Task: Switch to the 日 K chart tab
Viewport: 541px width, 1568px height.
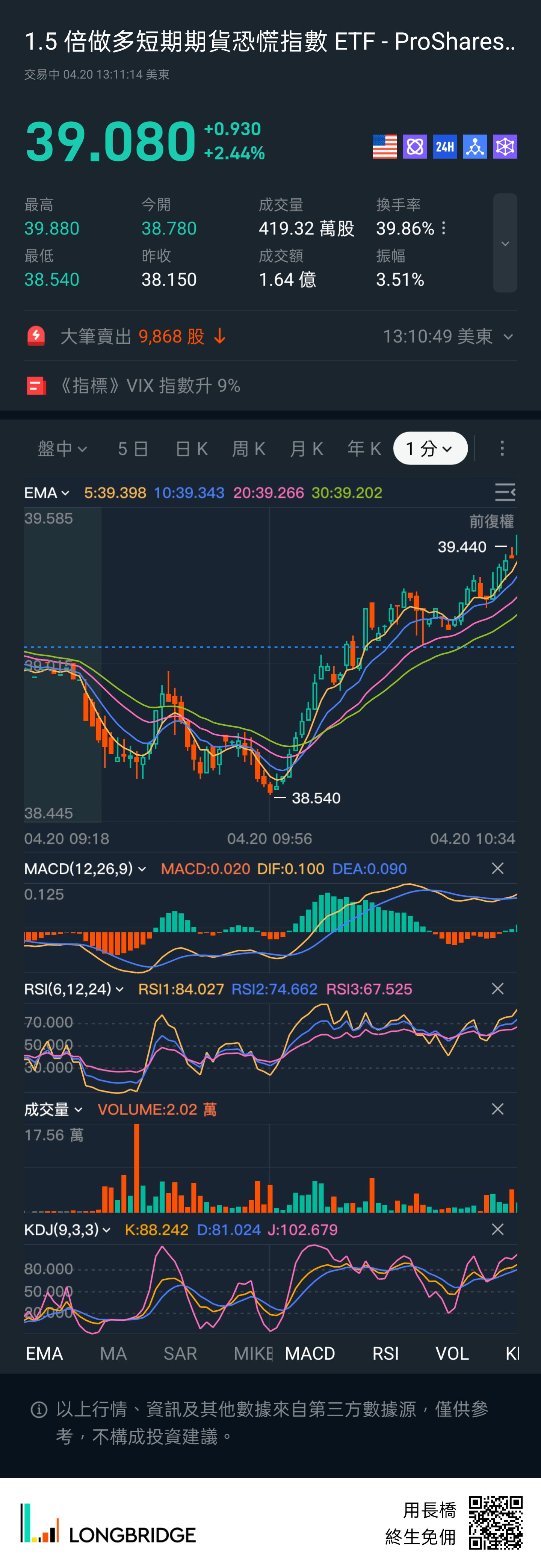Action: pos(191,449)
